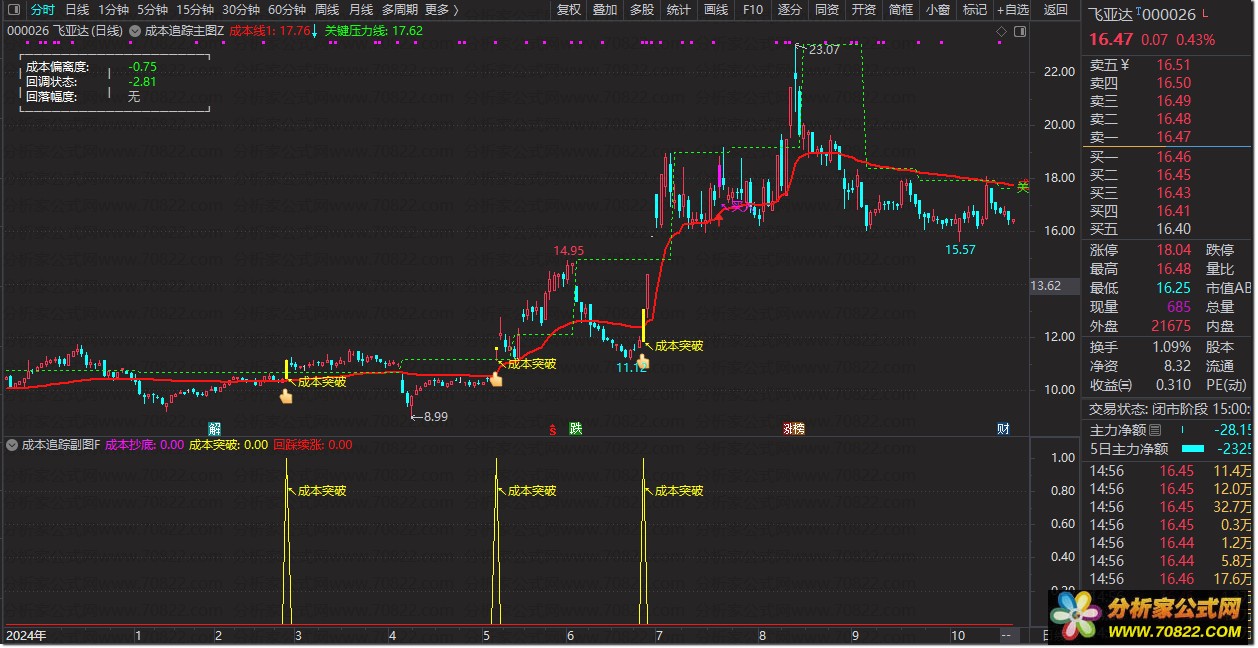
Task: Toggle the left sidebar panel icon
Action: click(13, 10)
